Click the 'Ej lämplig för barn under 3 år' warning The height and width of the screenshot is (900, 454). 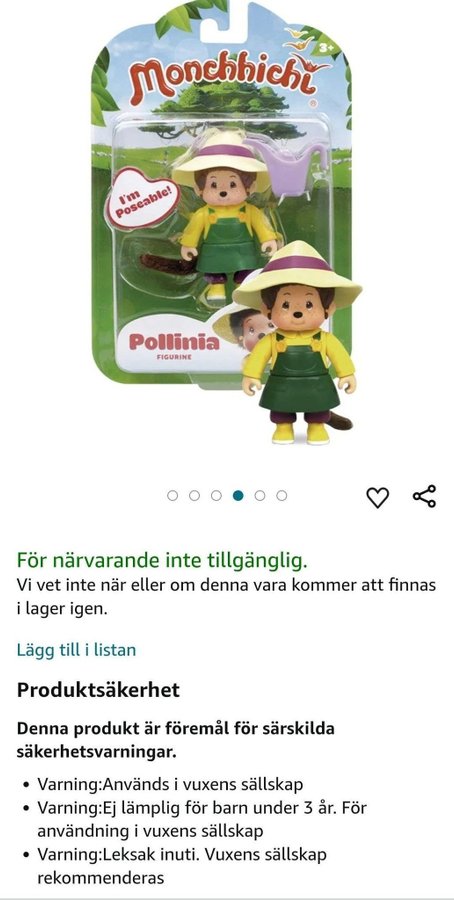202,819
